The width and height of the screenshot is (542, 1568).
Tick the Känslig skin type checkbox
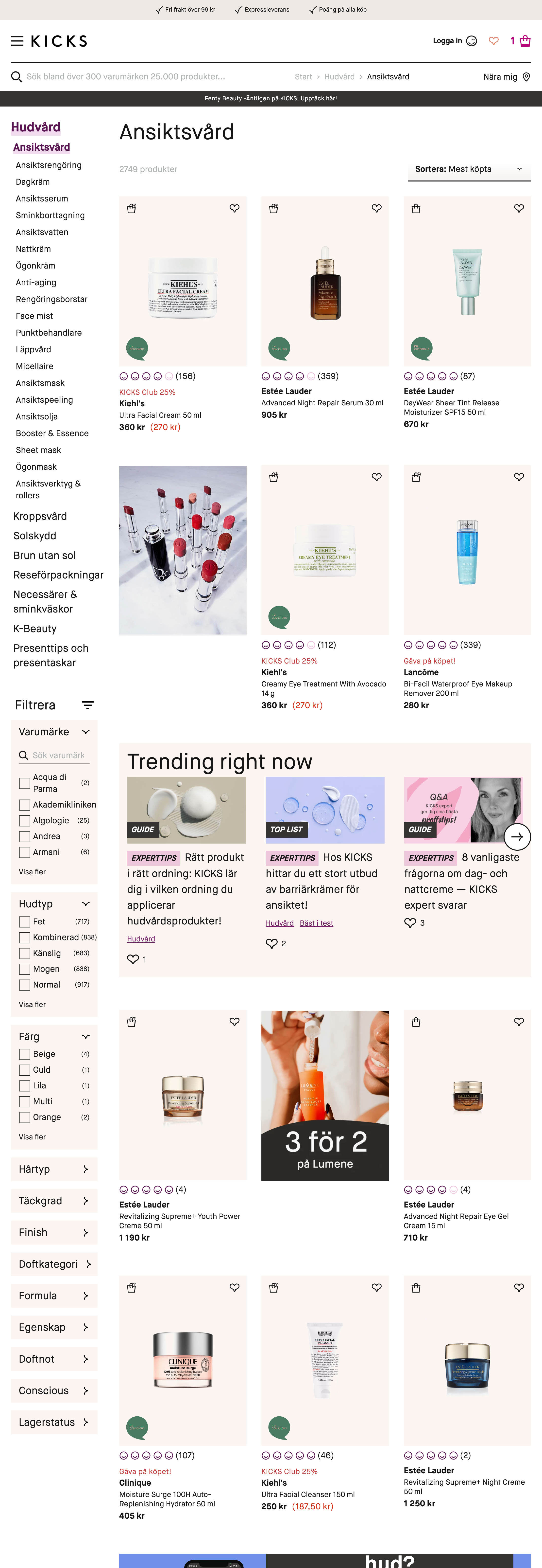[24, 953]
